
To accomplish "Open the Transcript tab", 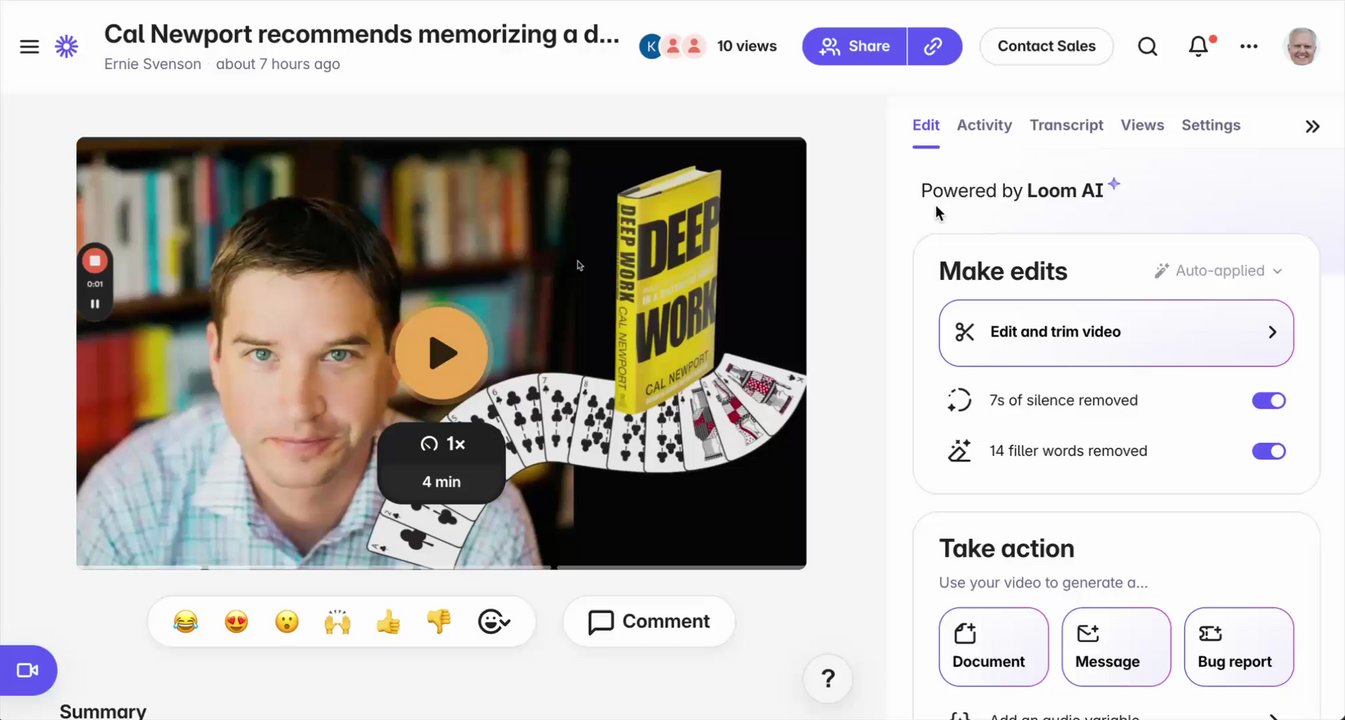I will click(1066, 125).
